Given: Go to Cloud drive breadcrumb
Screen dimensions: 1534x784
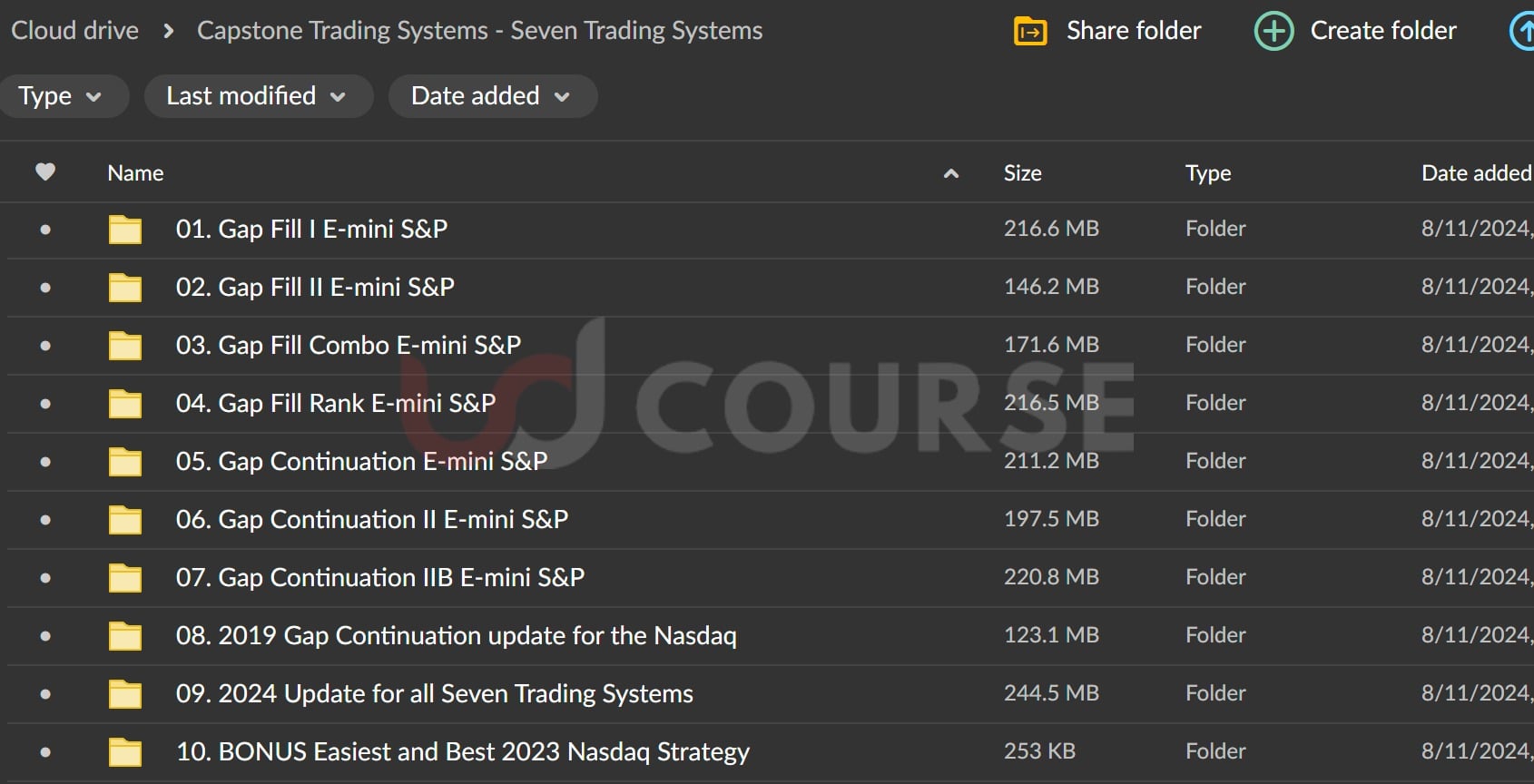Looking at the screenshot, I should coord(74,31).
